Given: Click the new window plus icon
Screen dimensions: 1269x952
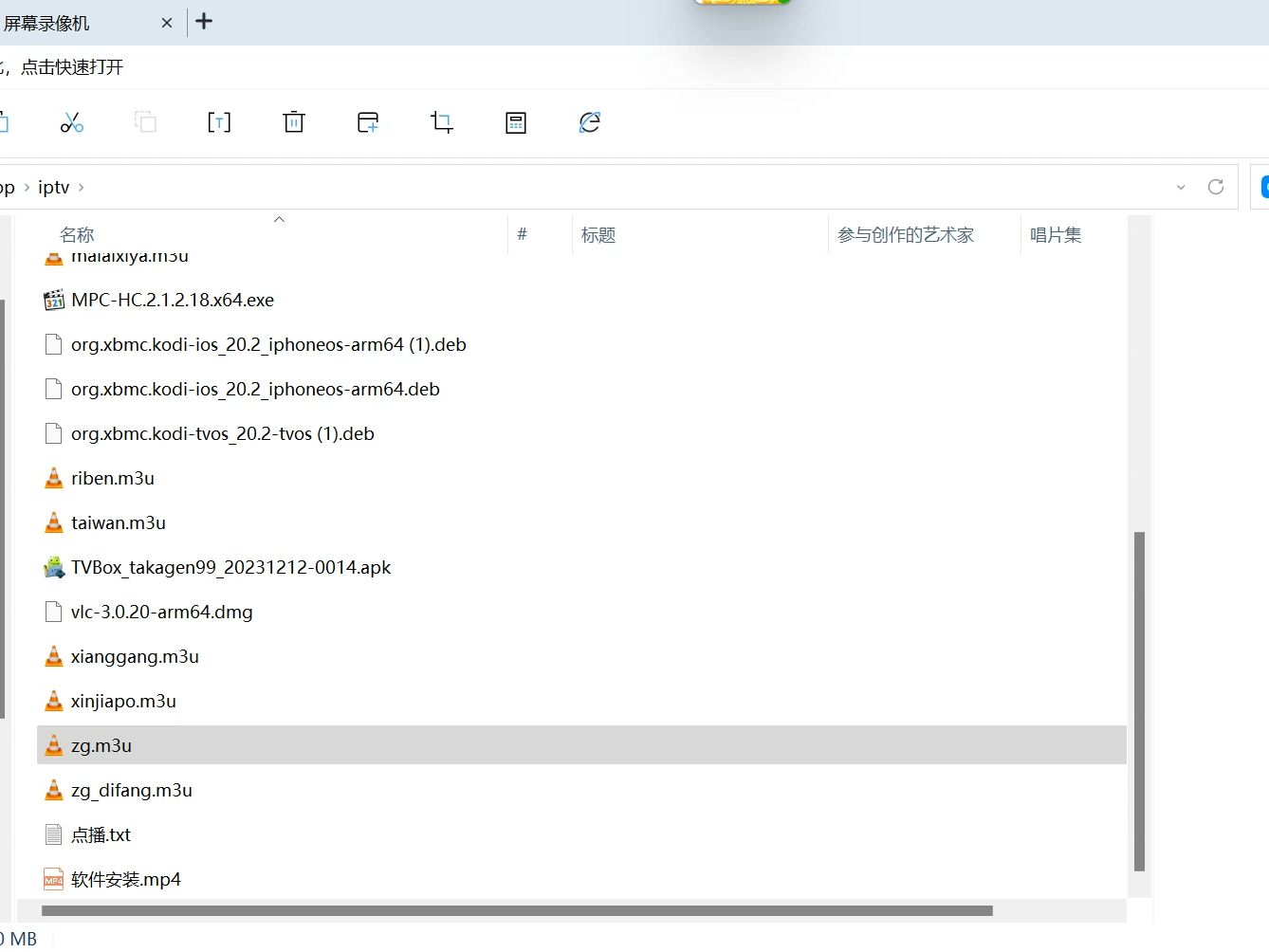Looking at the screenshot, I should tap(368, 122).
